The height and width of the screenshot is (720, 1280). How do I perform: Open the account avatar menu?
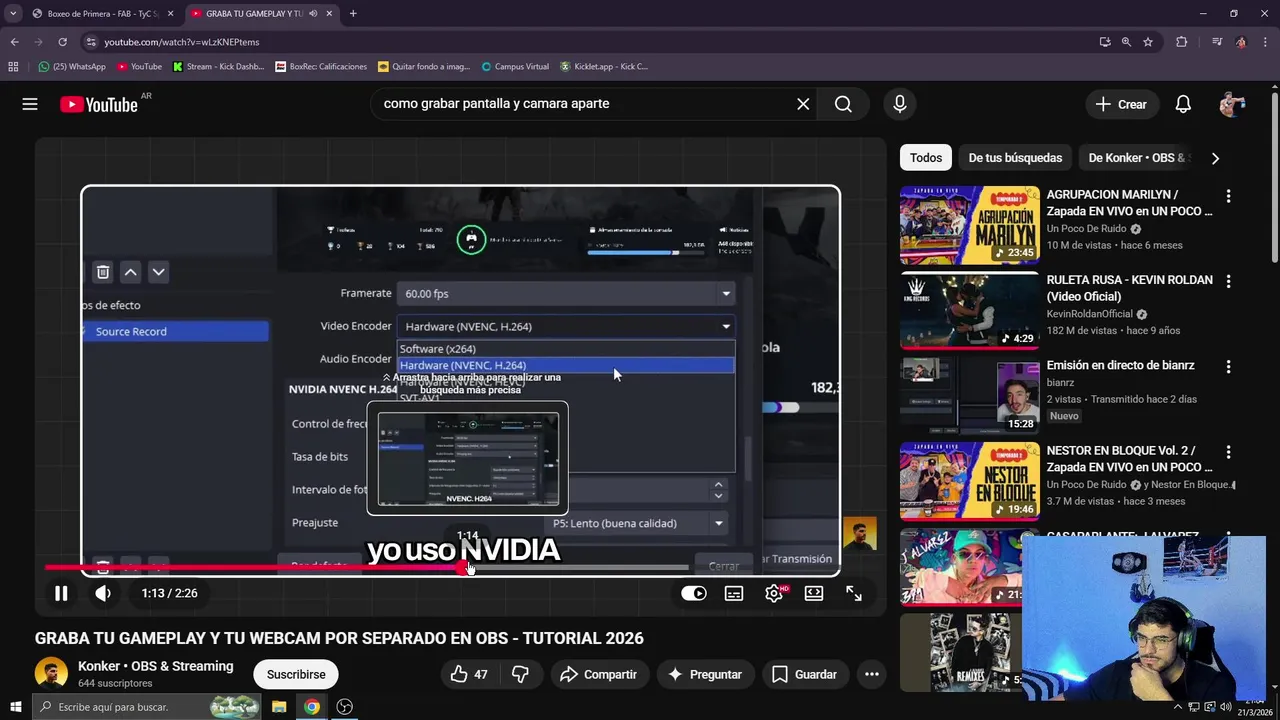[x=1232, y=104]
